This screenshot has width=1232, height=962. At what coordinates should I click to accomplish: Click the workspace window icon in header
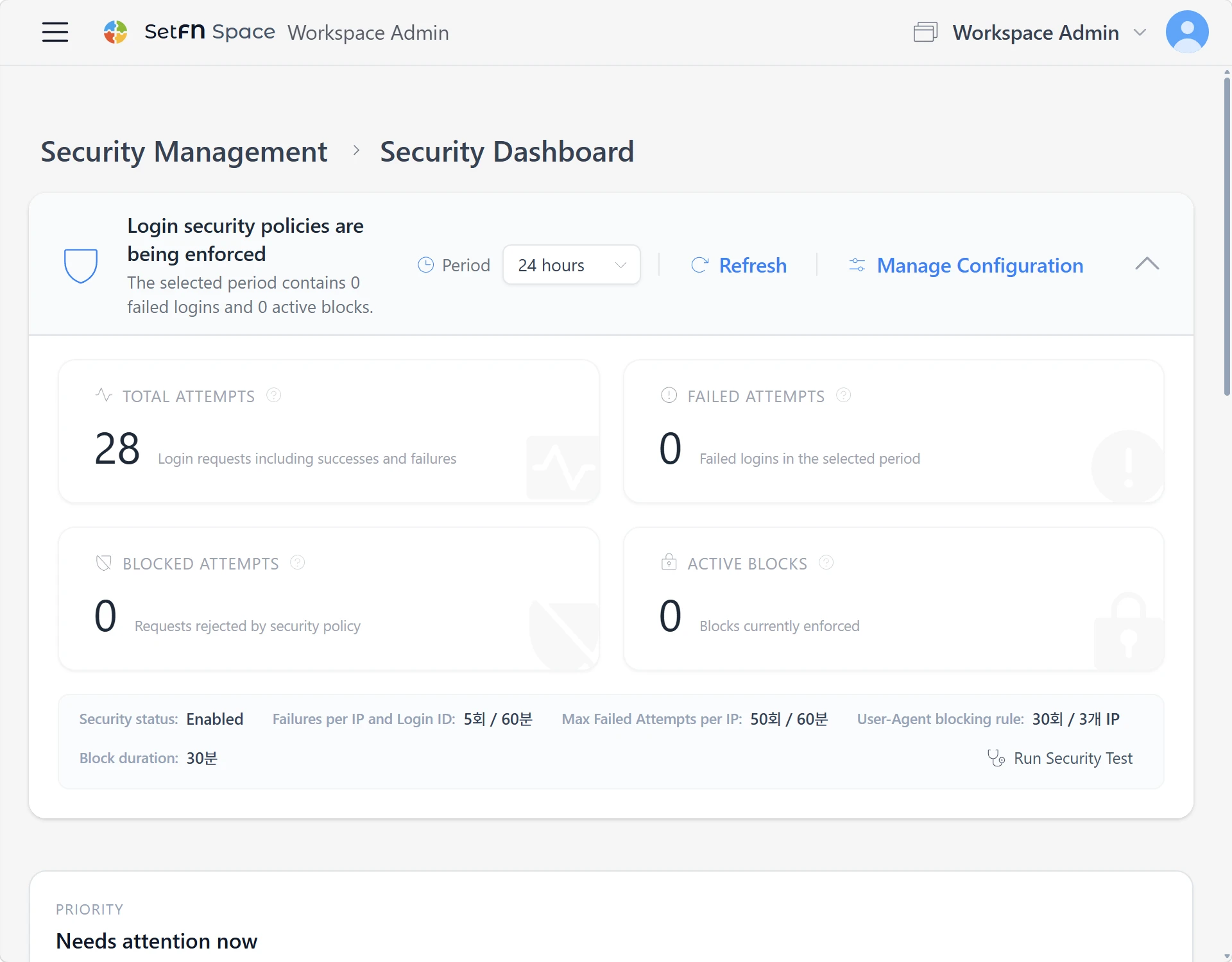pyautogui.click(x=925, y=32)
